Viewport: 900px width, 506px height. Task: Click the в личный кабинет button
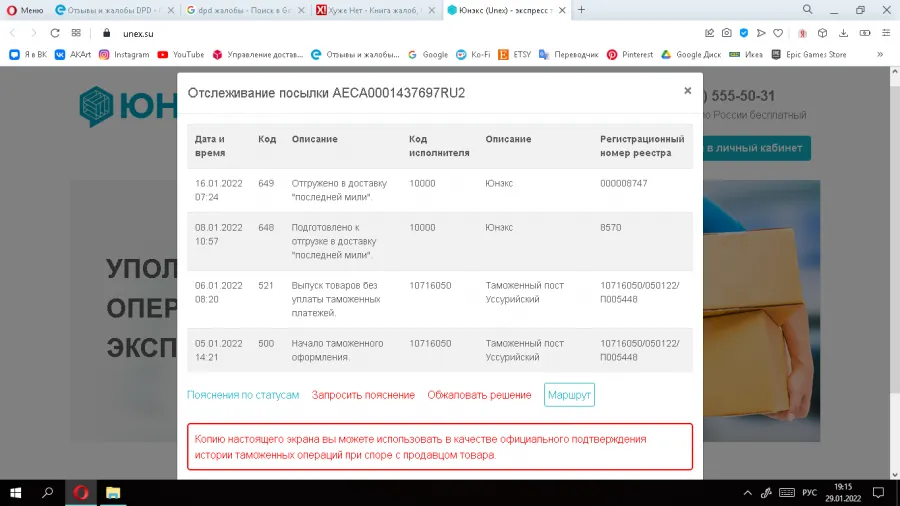(x=756, y=148)
